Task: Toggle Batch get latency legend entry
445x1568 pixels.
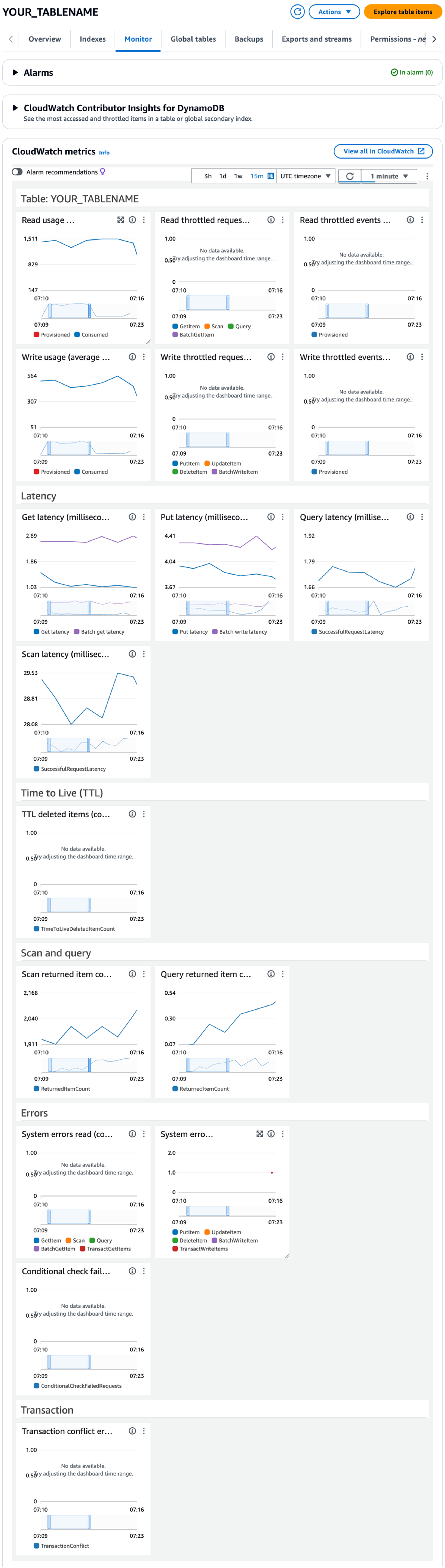Action: pos(99,632)
